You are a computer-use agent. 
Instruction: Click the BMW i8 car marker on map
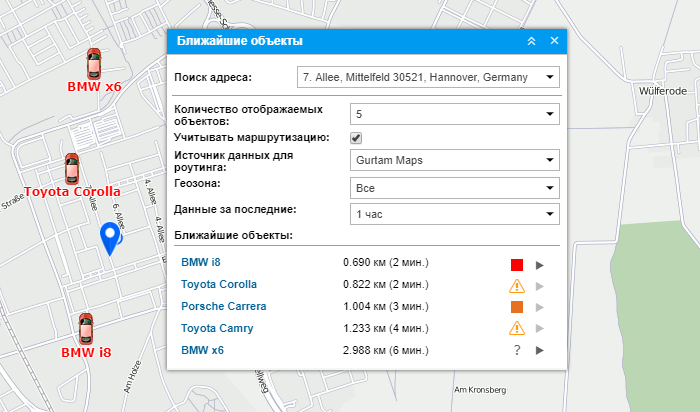tap(86, 327)
